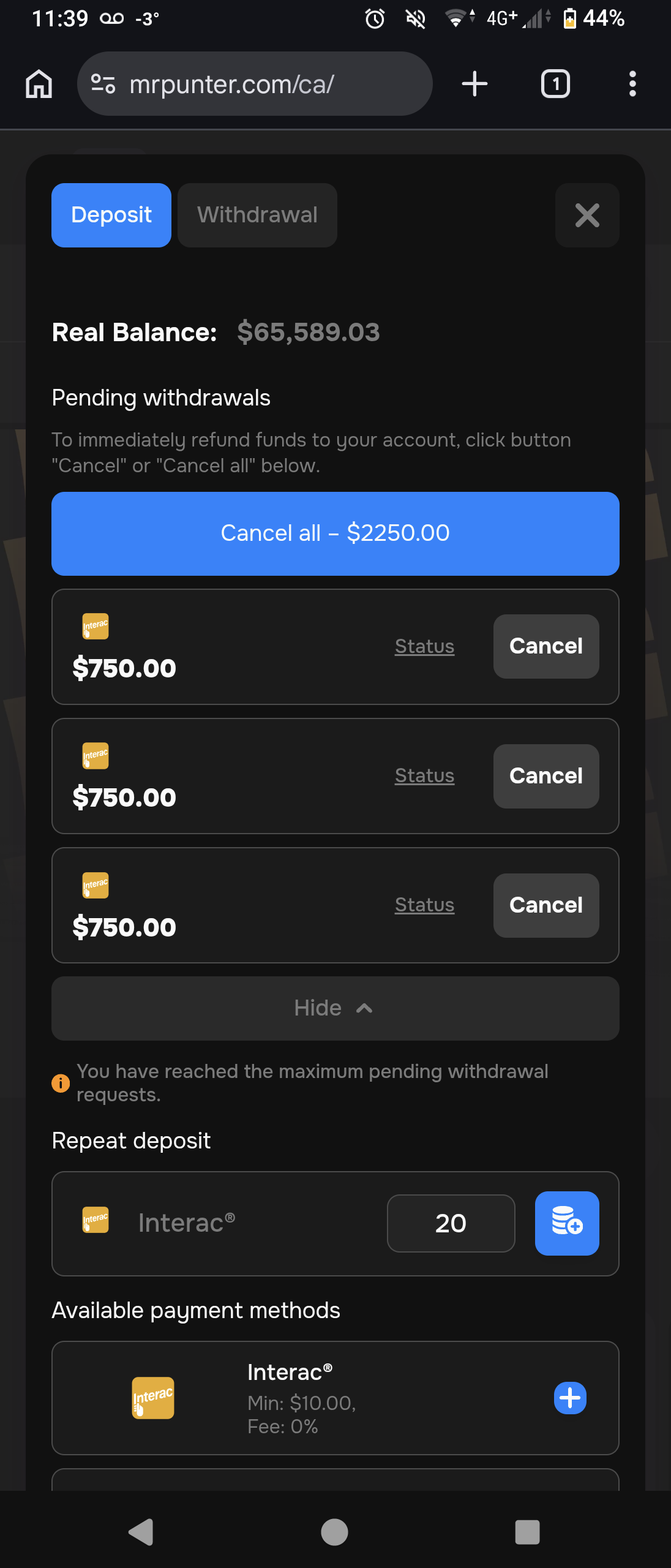Screen dimensions: 671x1568
Task: Switch to the Withdrawal tab
Action: point(257,215)
